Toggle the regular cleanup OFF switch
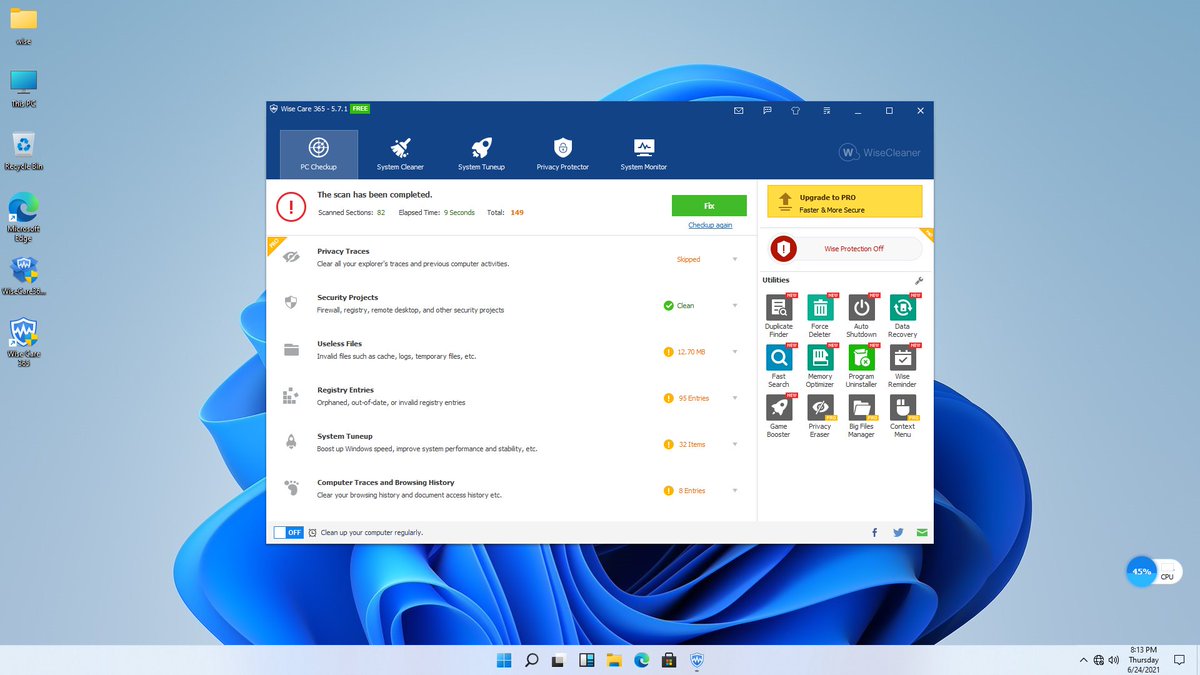 (288, 532)
